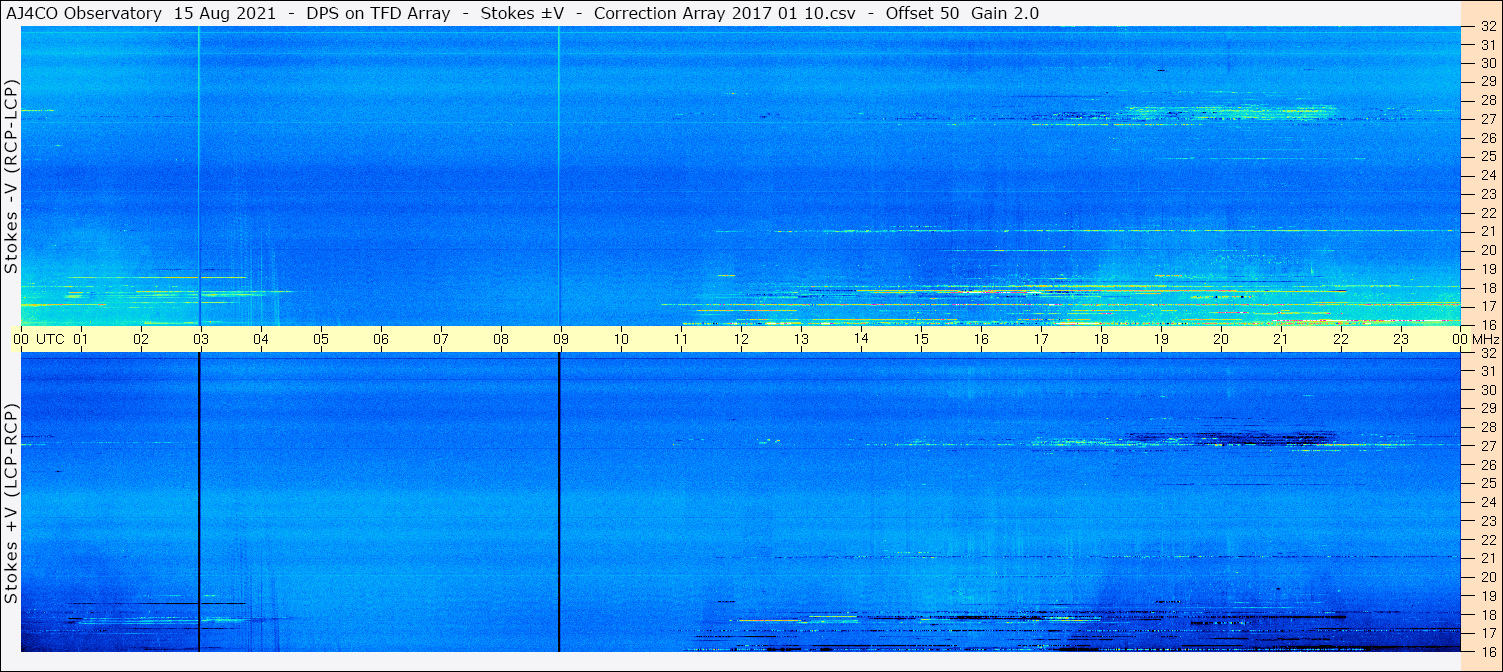
Task: Click the 22 MHz tick of Stokes +V panel
Action: point(1488,540)
